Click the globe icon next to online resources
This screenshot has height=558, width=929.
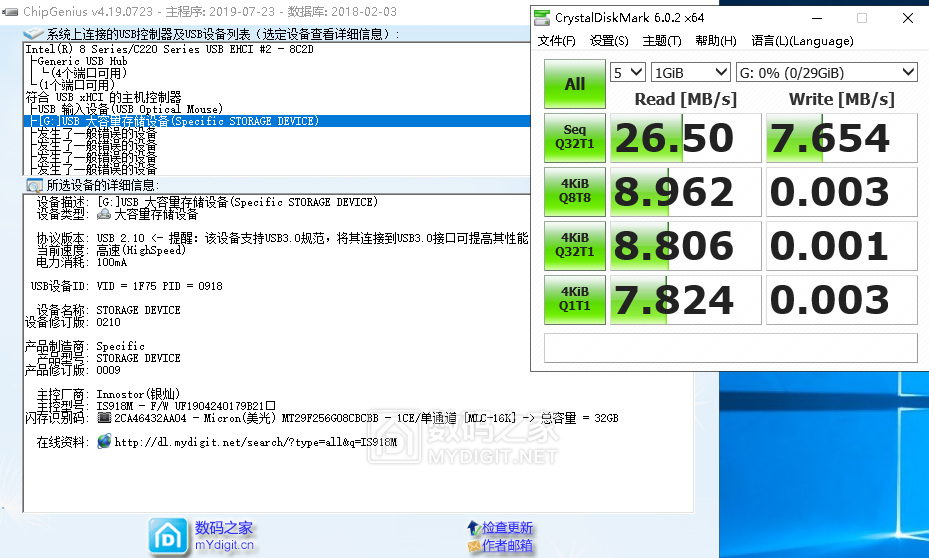tap(104, 441)
